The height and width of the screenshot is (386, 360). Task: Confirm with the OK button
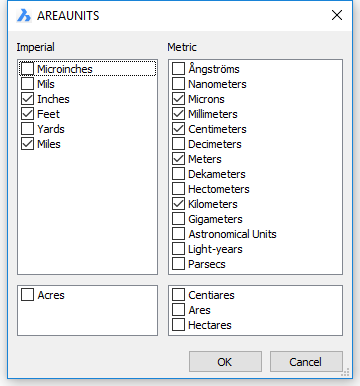point(225,361)
